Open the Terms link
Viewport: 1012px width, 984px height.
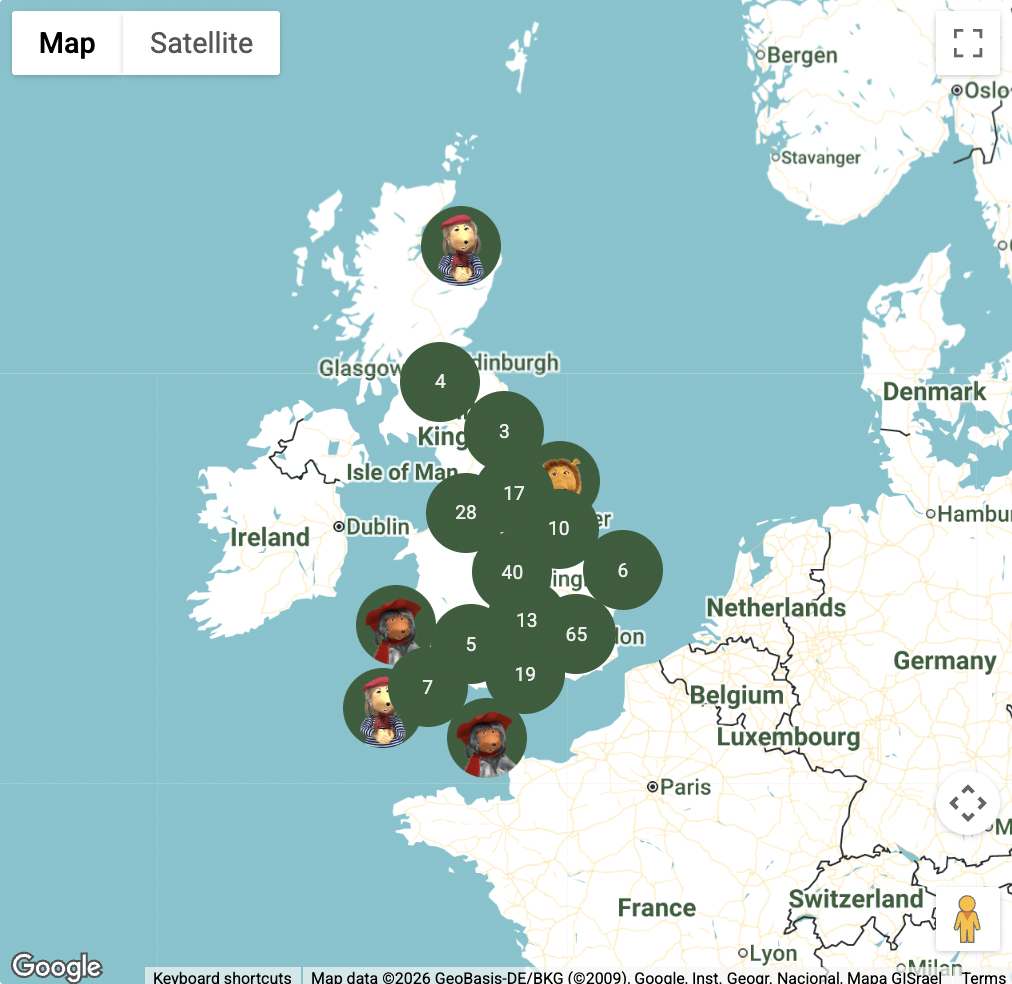point(984,977)
